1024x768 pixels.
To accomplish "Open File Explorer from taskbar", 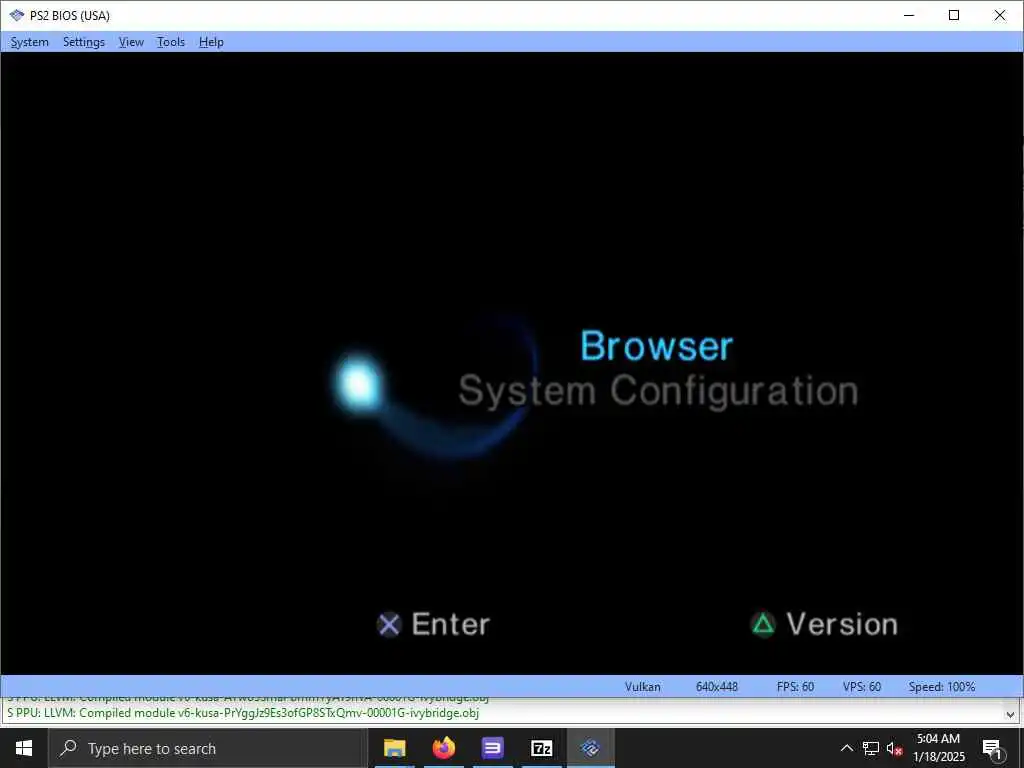I will pyautogui.click(x=394, y=748).
